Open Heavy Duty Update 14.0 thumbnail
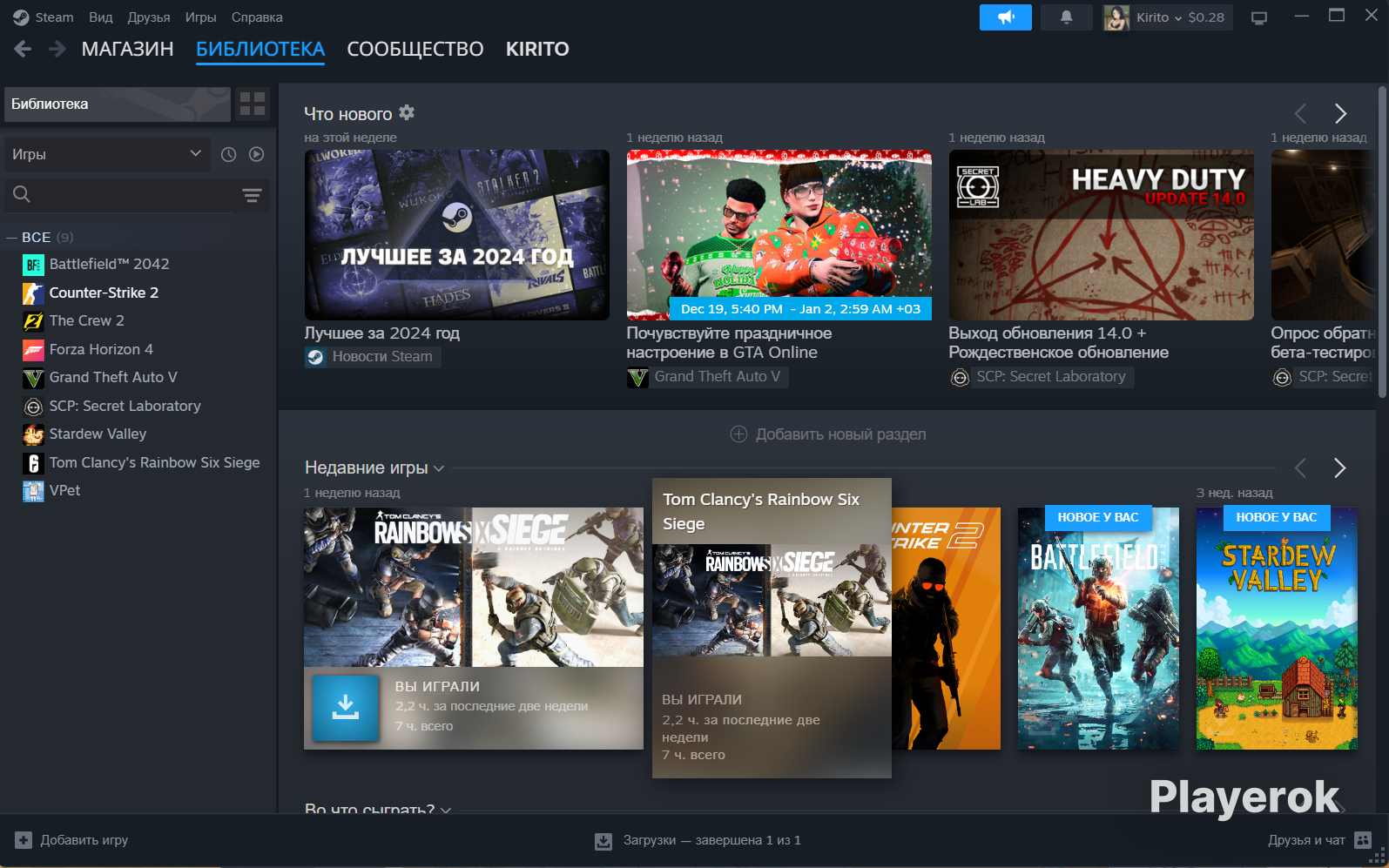 [1102, 235]
